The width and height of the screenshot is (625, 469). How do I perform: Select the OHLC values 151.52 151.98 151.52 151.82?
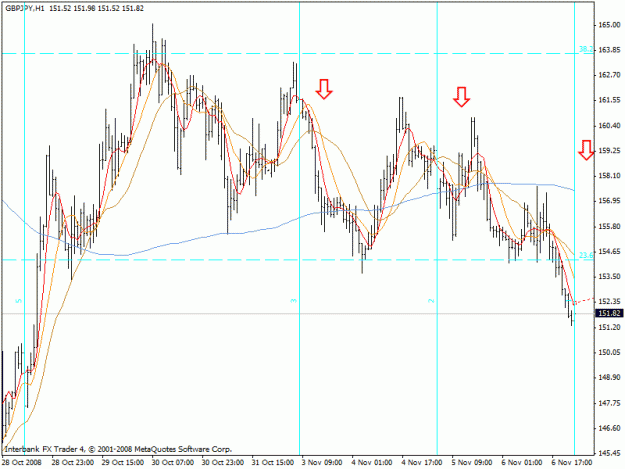pos(96,8)
